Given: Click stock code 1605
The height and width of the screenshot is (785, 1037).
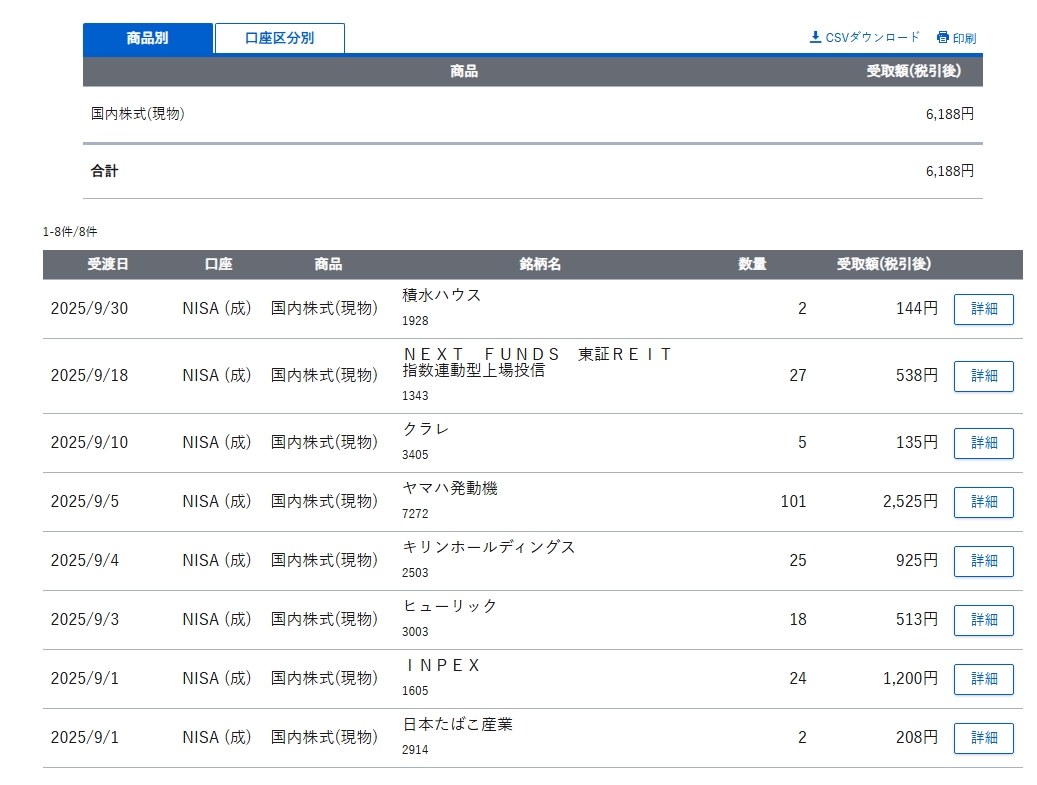Looking at the screenshot, I should (415, 690).
